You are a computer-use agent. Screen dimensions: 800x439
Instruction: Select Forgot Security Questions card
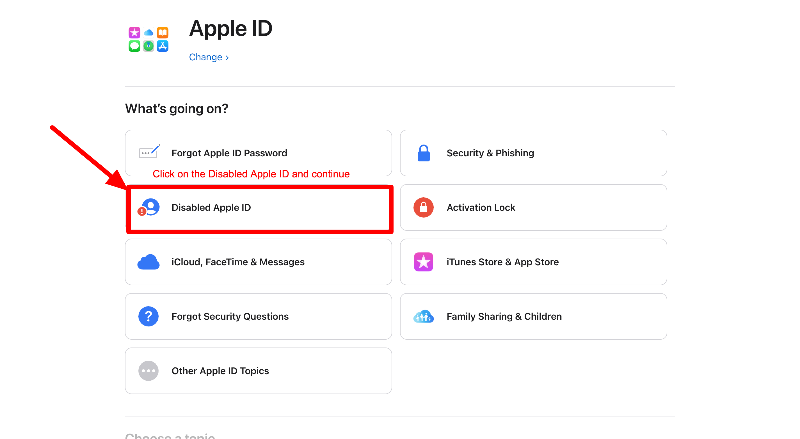pos(258,316)
